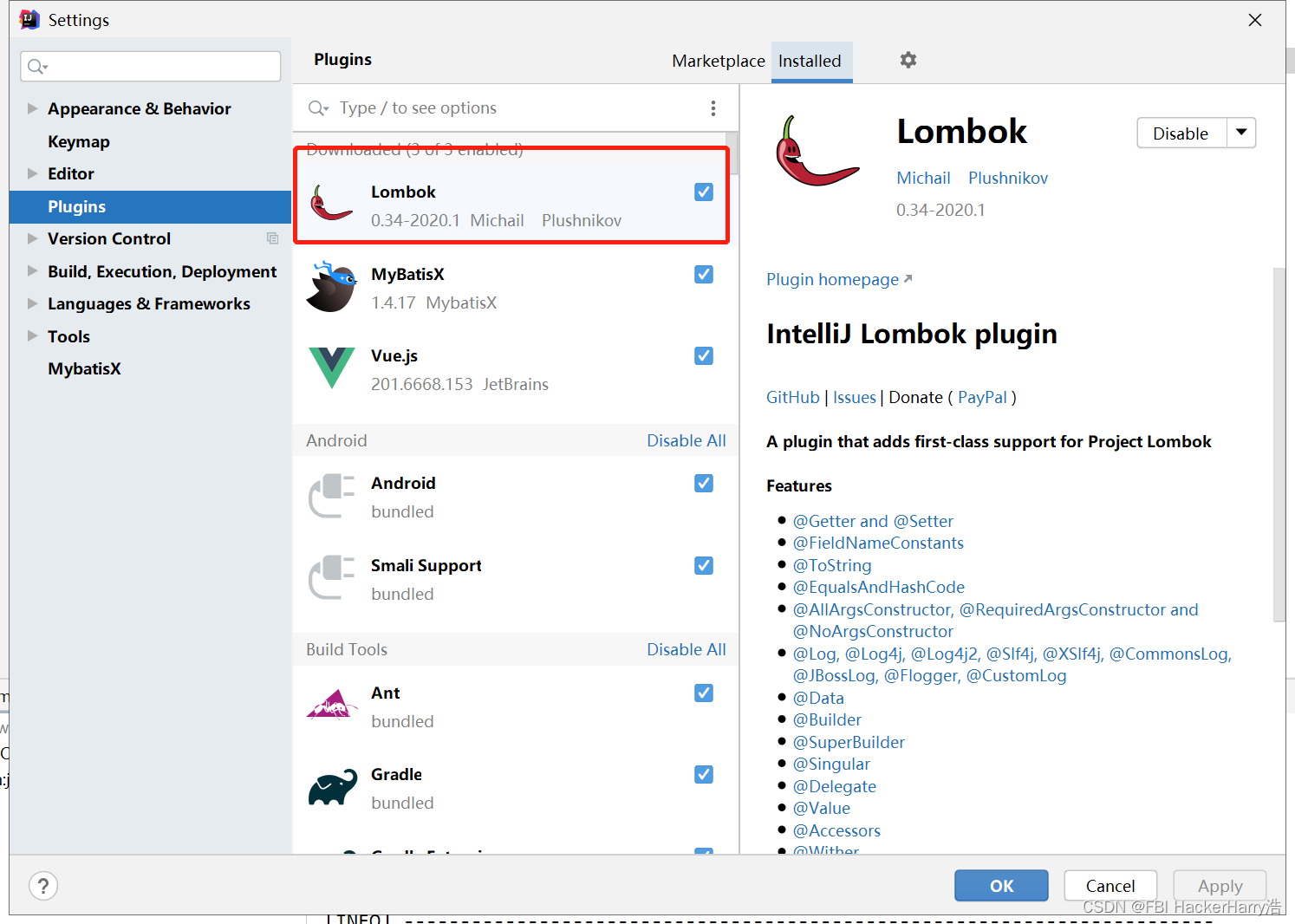This screenshot has height=924, width=1295.
Task: Open the @Data feature link
Action: 818,698
